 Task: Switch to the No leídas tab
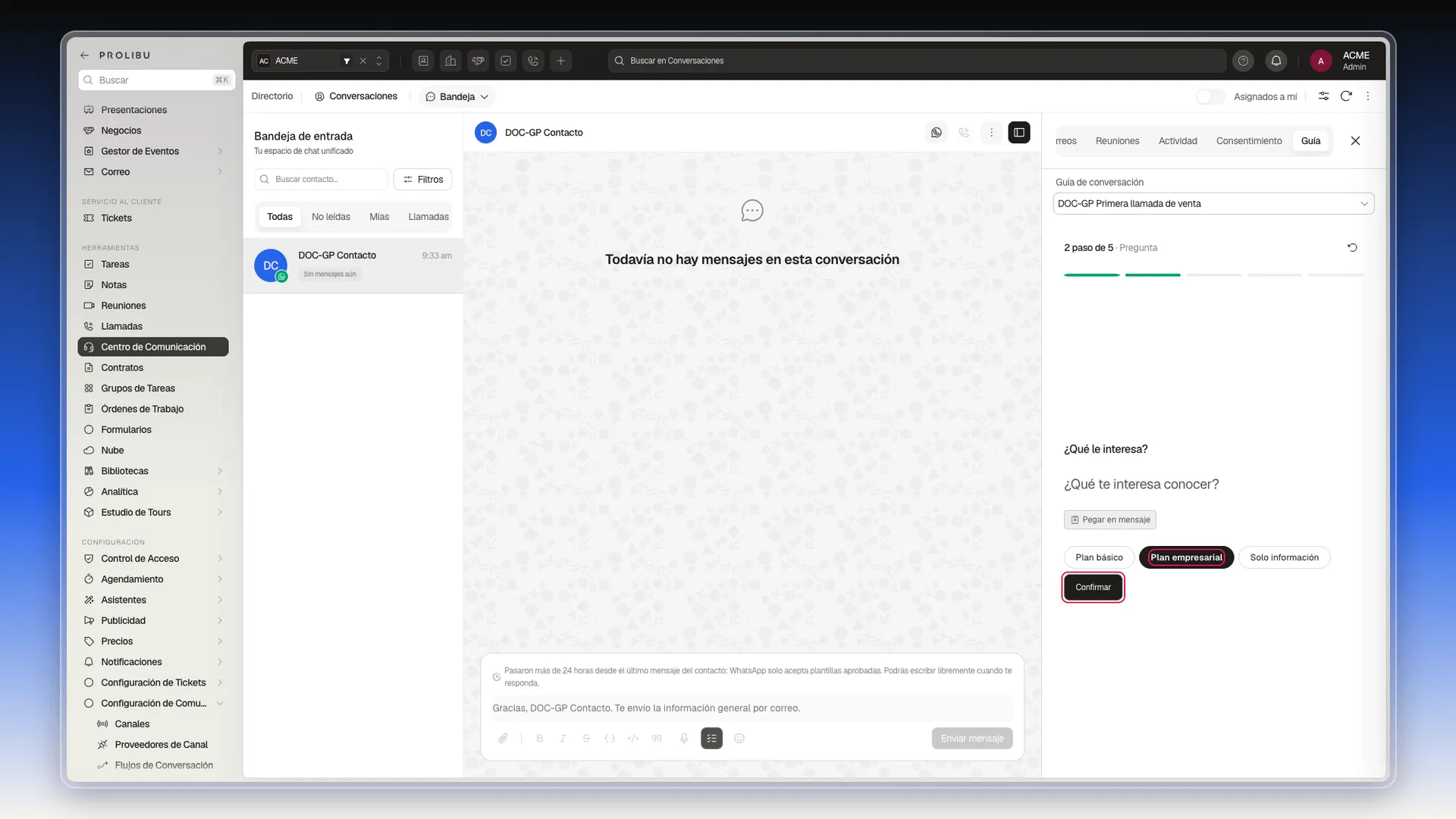tap(331, 217)
